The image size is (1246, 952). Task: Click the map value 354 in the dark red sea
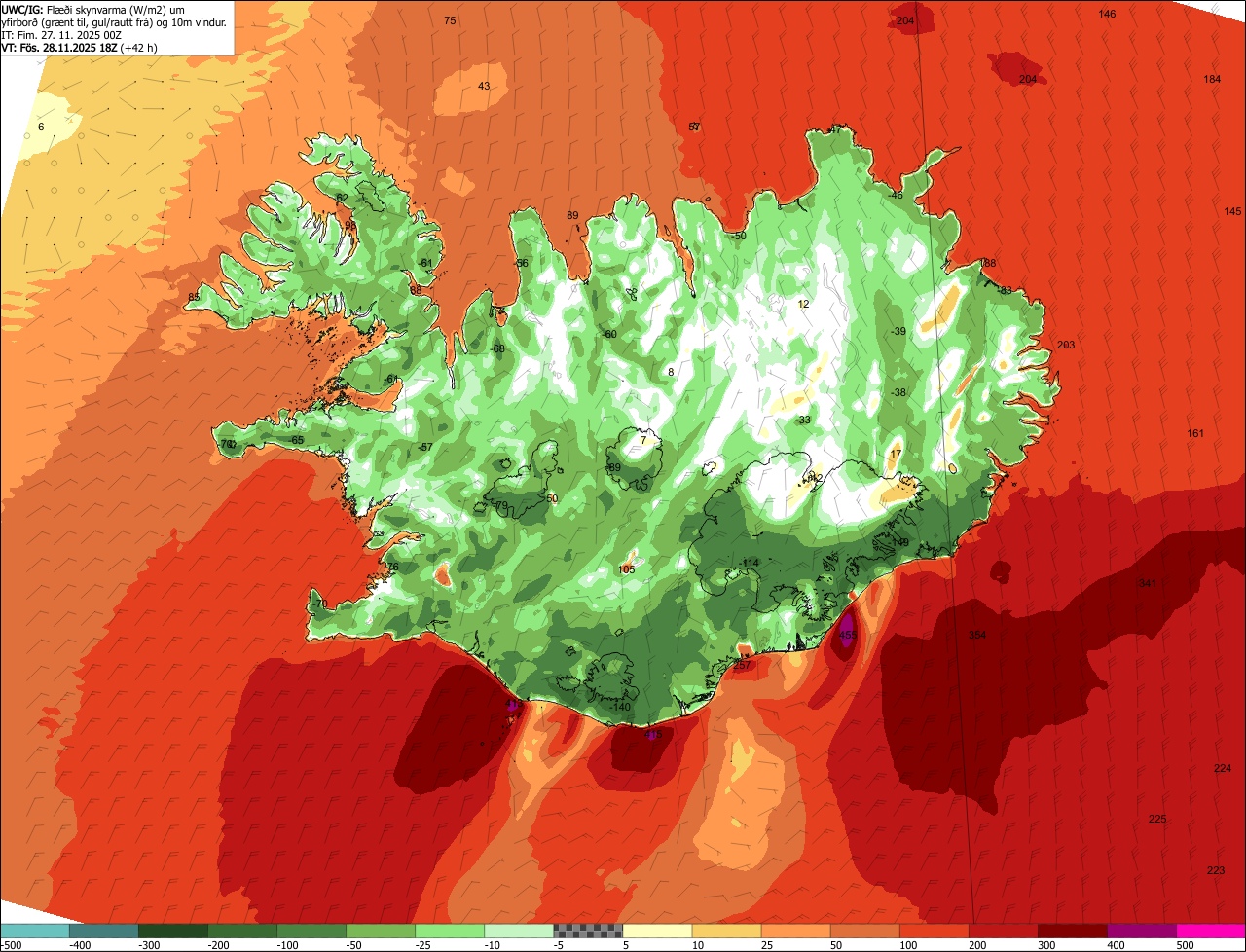[x=977, y=635]
